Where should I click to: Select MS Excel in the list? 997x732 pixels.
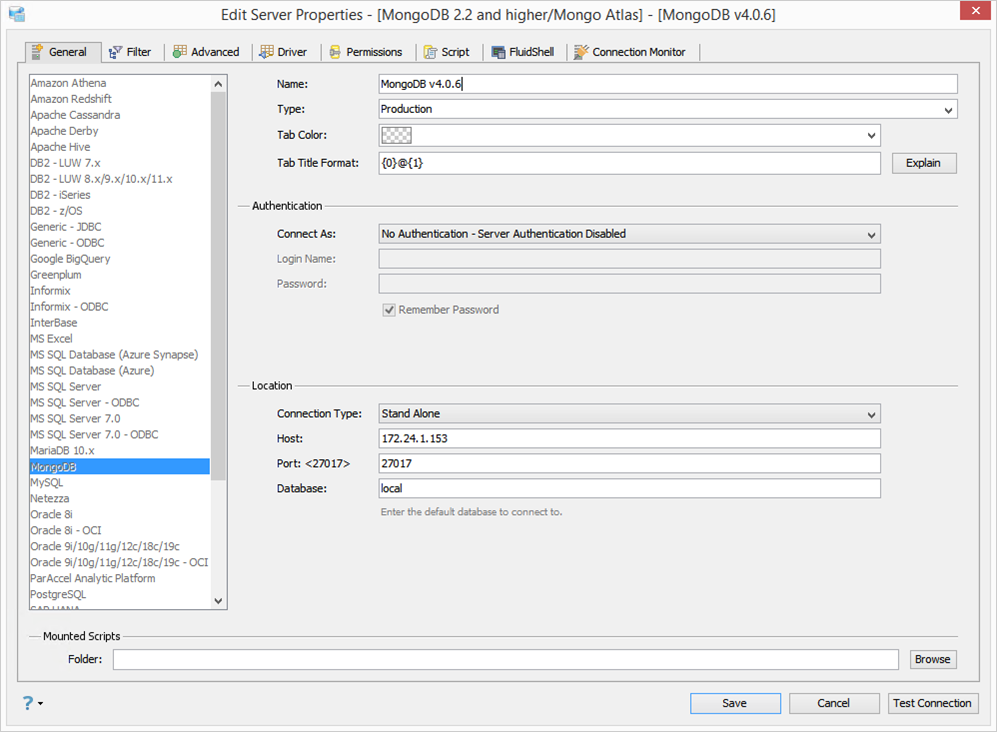click(120, 339)
